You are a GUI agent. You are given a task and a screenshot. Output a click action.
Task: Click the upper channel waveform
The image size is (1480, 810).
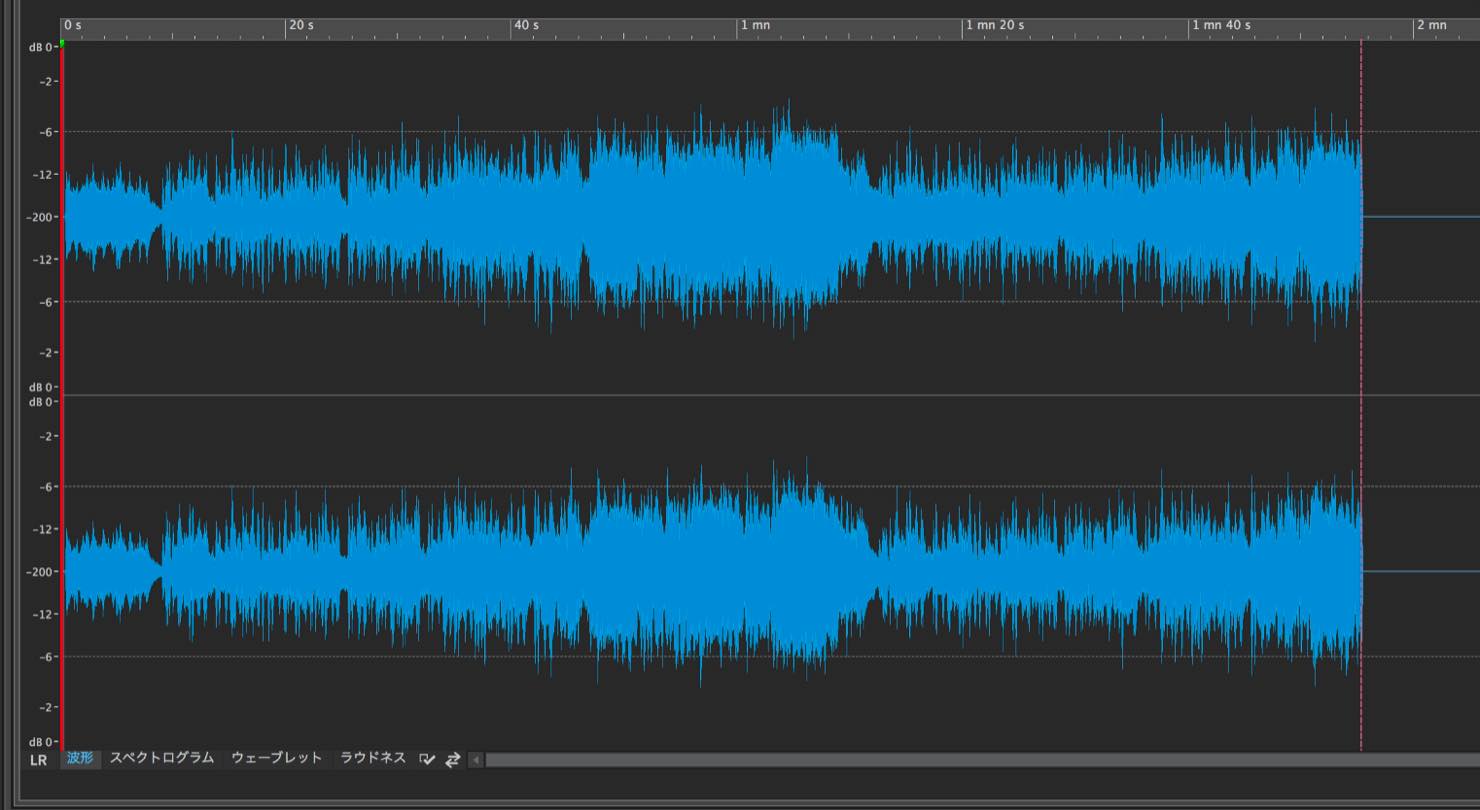tap(712, 217)
